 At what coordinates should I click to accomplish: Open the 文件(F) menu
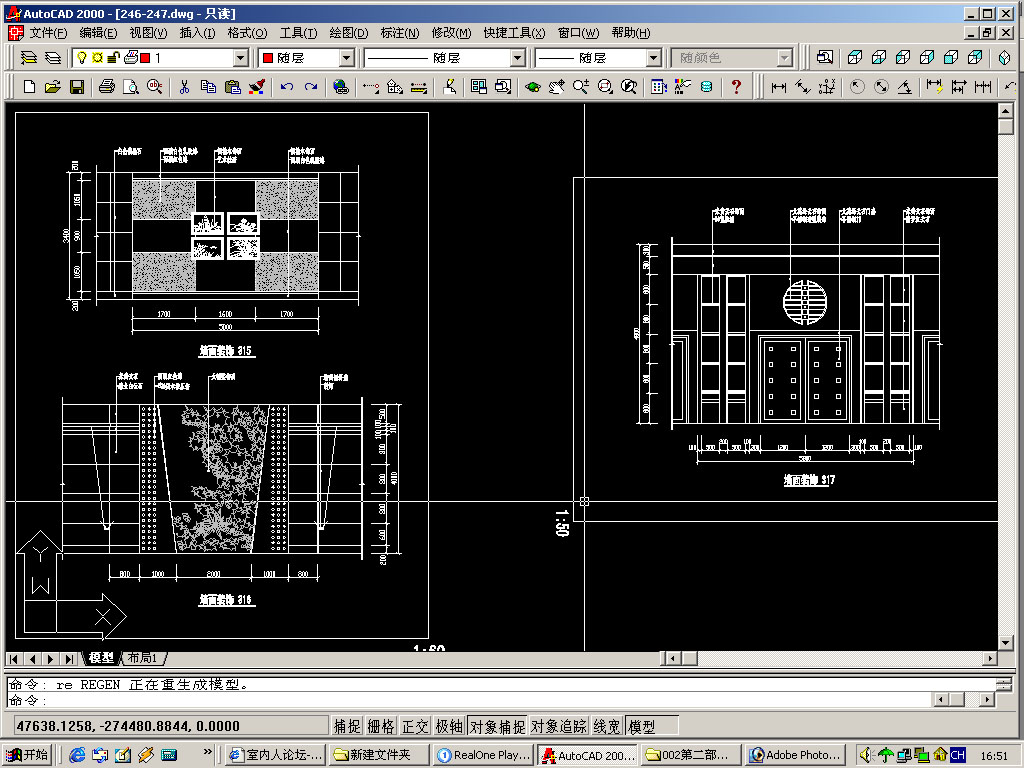pyautogui.click(x=48, y=33)
